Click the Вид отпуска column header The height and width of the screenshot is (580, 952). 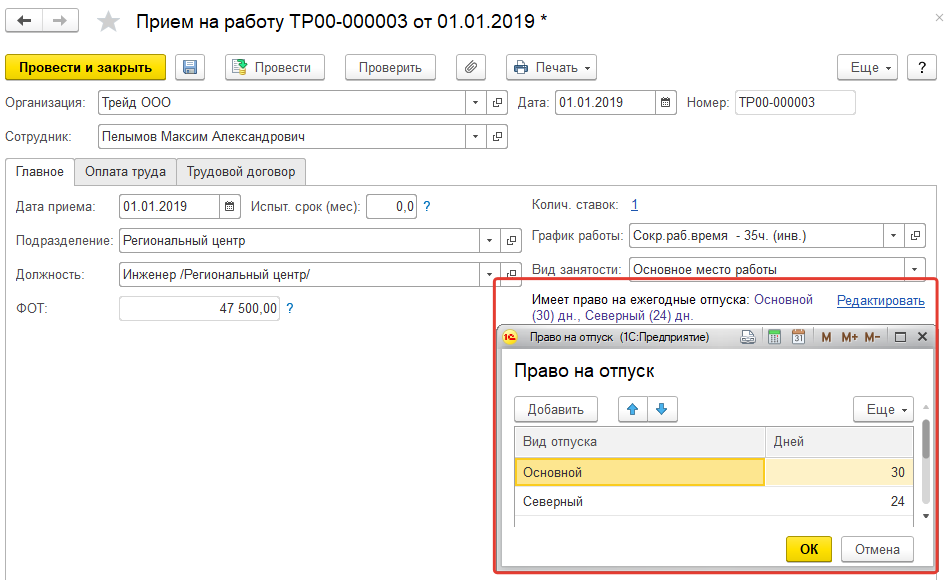point(639,442)
